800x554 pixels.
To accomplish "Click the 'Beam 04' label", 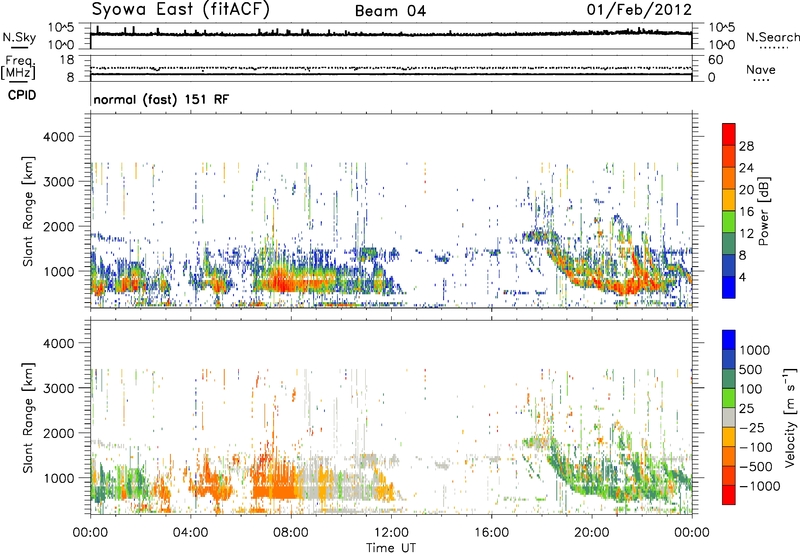I will tap(390, 11).
